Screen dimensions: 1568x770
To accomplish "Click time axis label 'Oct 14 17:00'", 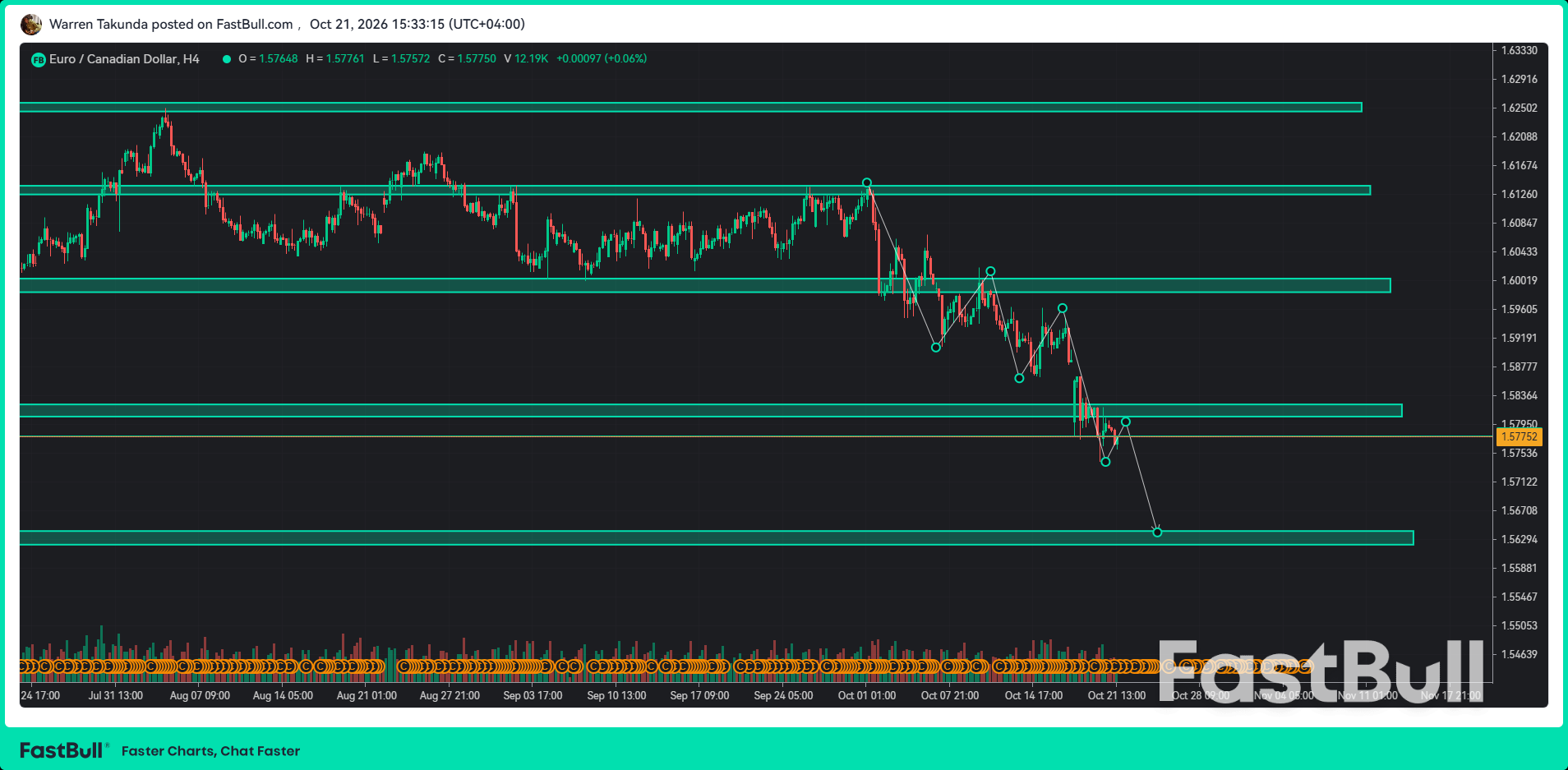I will [x=1033, y=695].
